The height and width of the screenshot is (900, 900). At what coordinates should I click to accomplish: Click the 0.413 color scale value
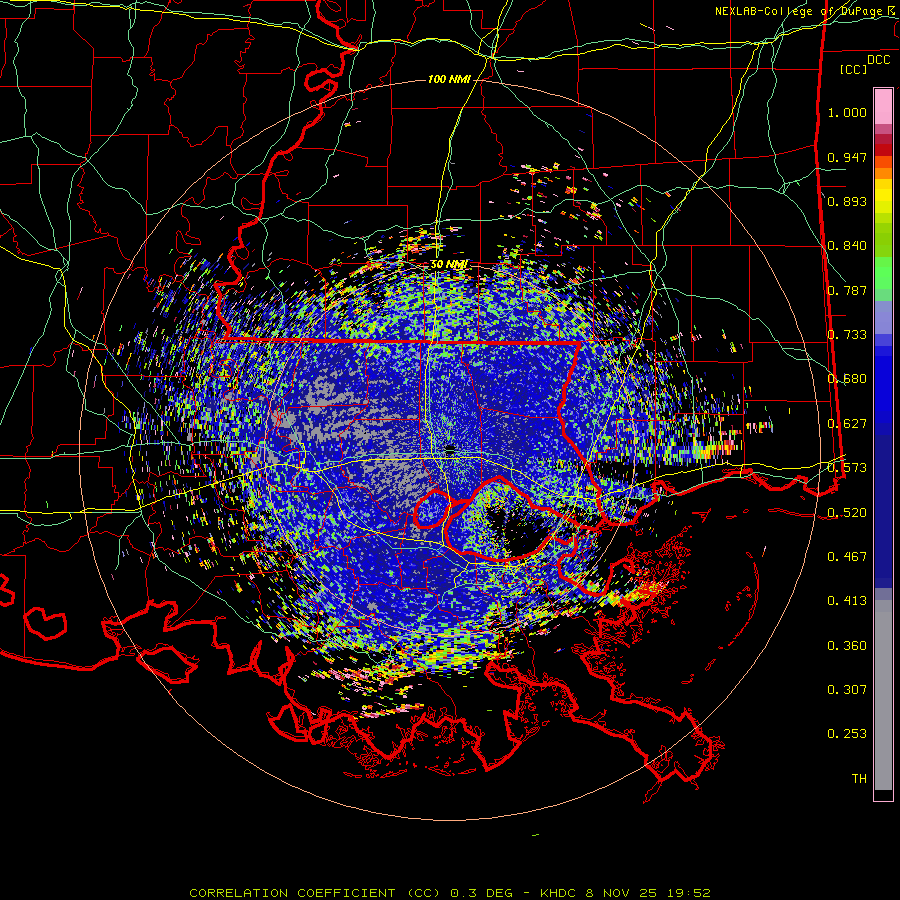[x=847, y=601]
